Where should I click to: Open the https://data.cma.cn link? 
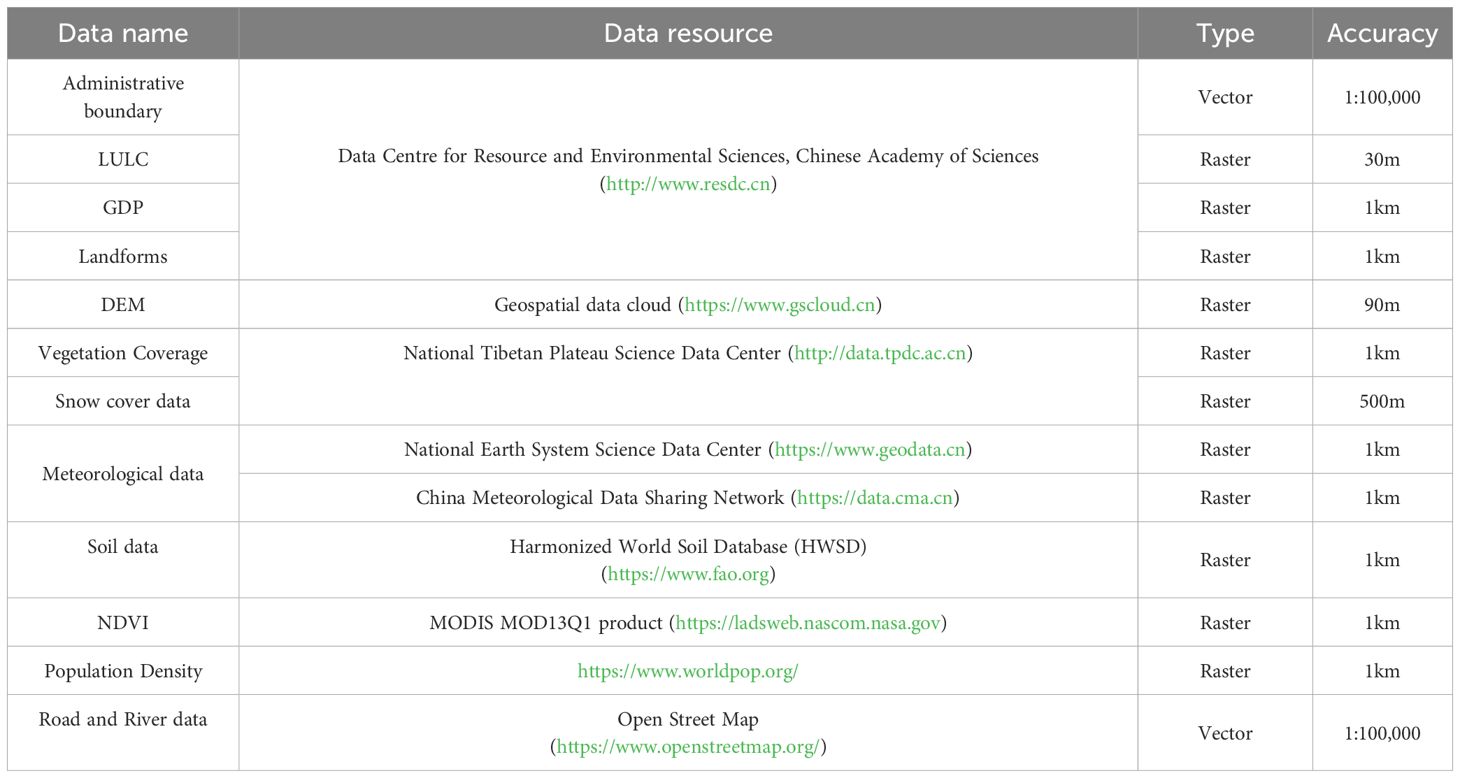[876, 498]
